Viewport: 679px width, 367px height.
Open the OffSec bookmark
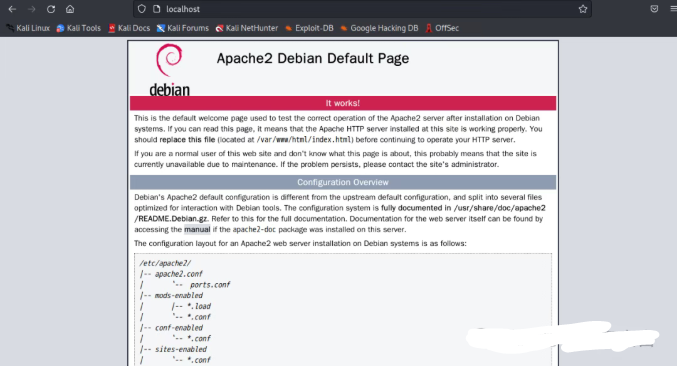tap(442, 28)
